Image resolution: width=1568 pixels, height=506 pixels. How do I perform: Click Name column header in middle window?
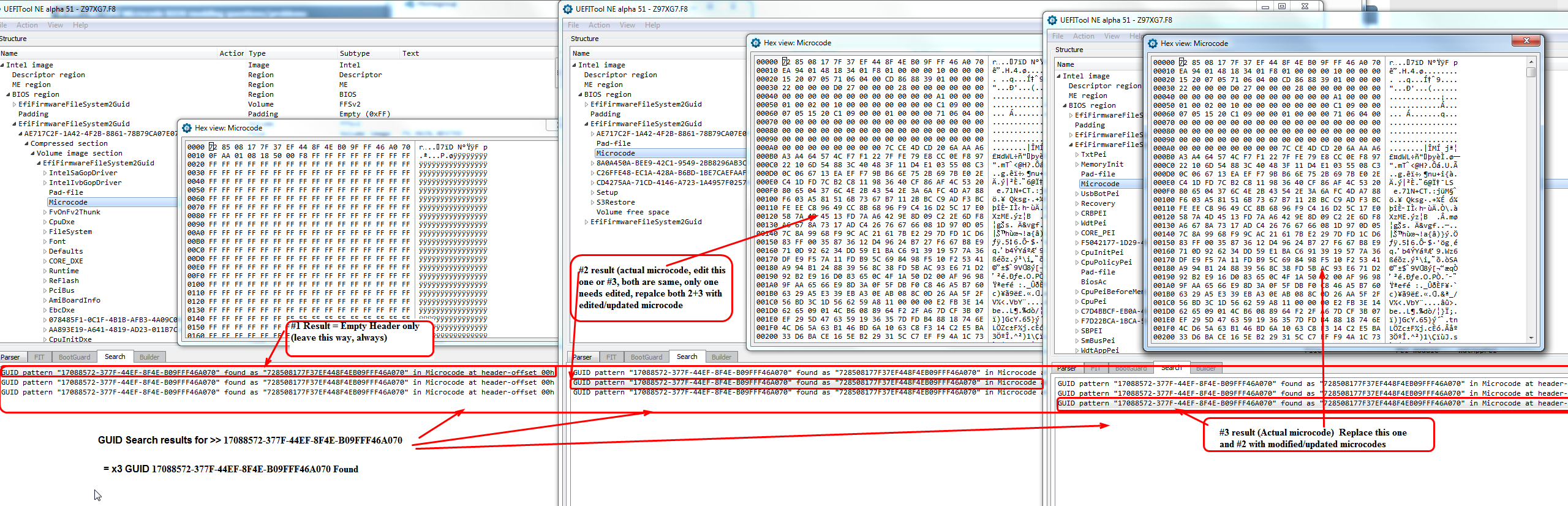581,53
